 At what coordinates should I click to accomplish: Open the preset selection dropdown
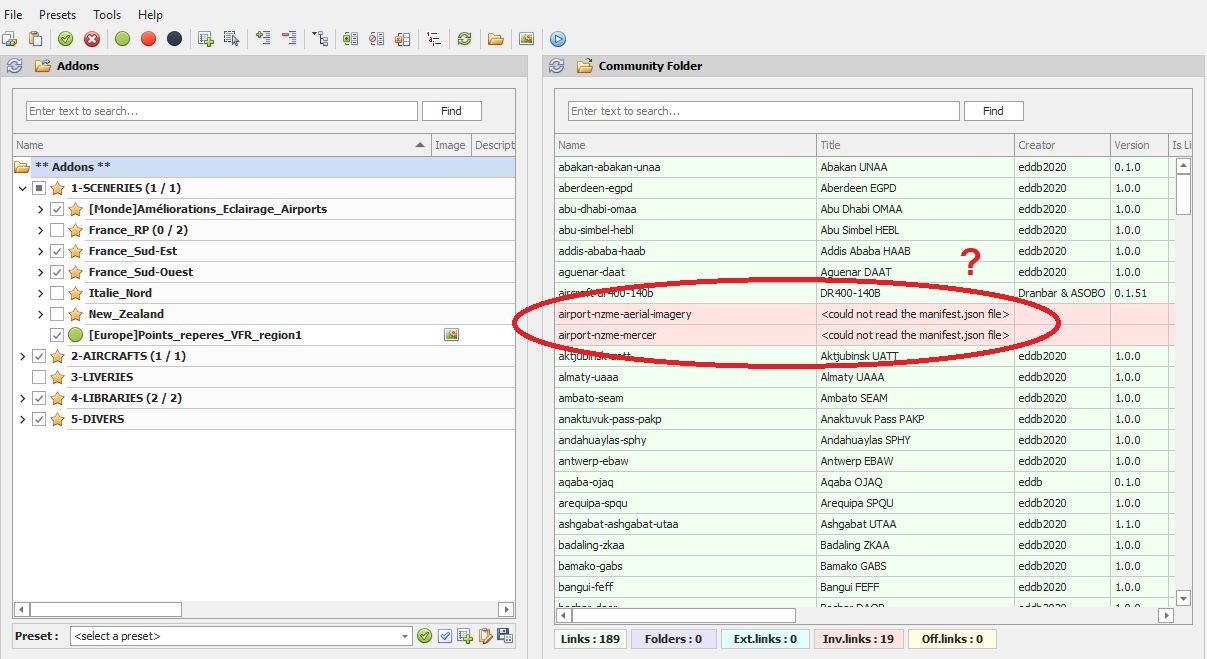[404, 636]
